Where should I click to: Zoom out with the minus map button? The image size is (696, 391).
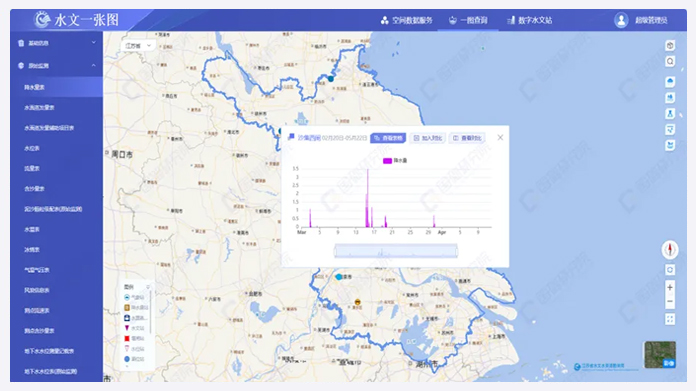click(x=670, y=302)
